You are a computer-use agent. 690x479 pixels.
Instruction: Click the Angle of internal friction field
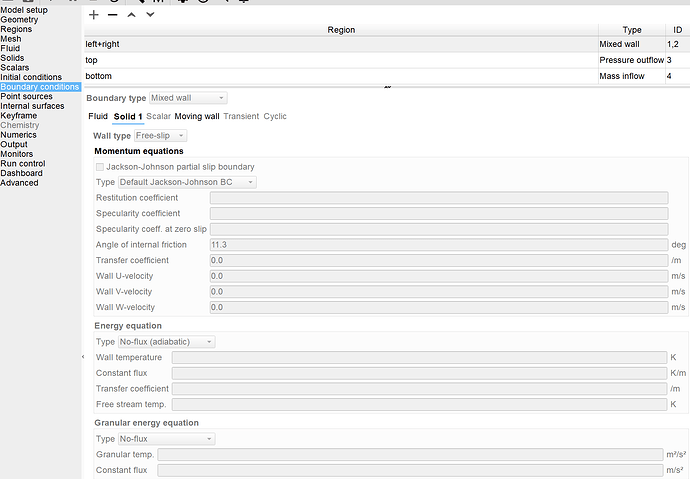point(439,245)
